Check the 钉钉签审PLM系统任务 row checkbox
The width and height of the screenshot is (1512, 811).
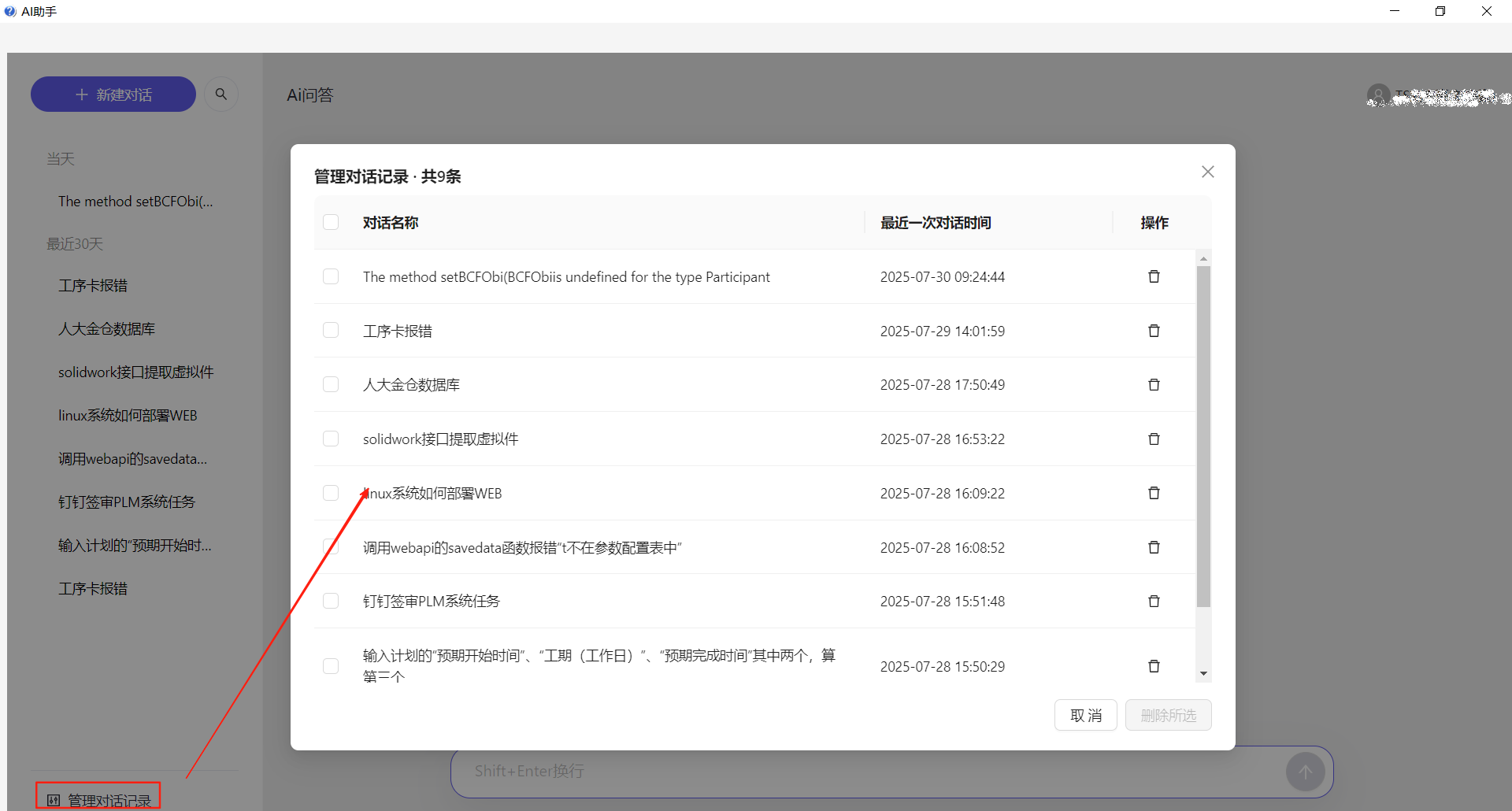pyautogui.click(x=331, y=601)
